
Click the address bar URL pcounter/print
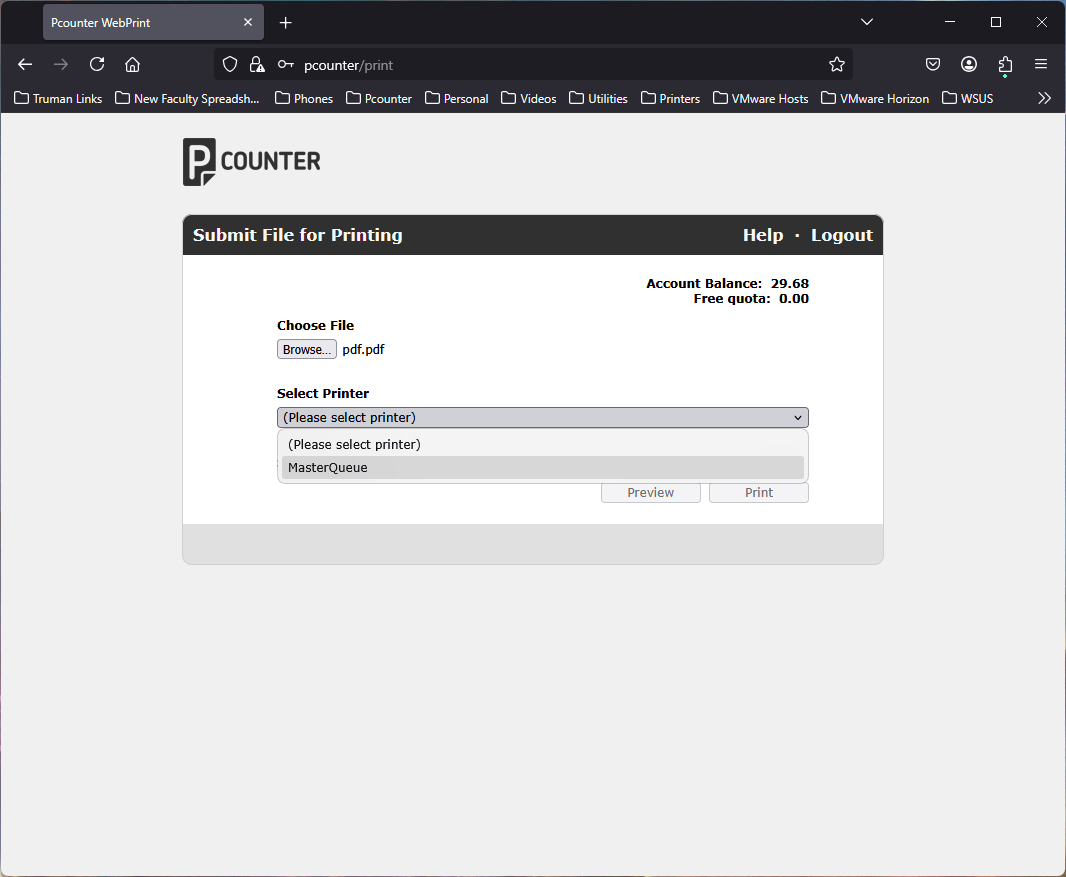click(348, 65)
